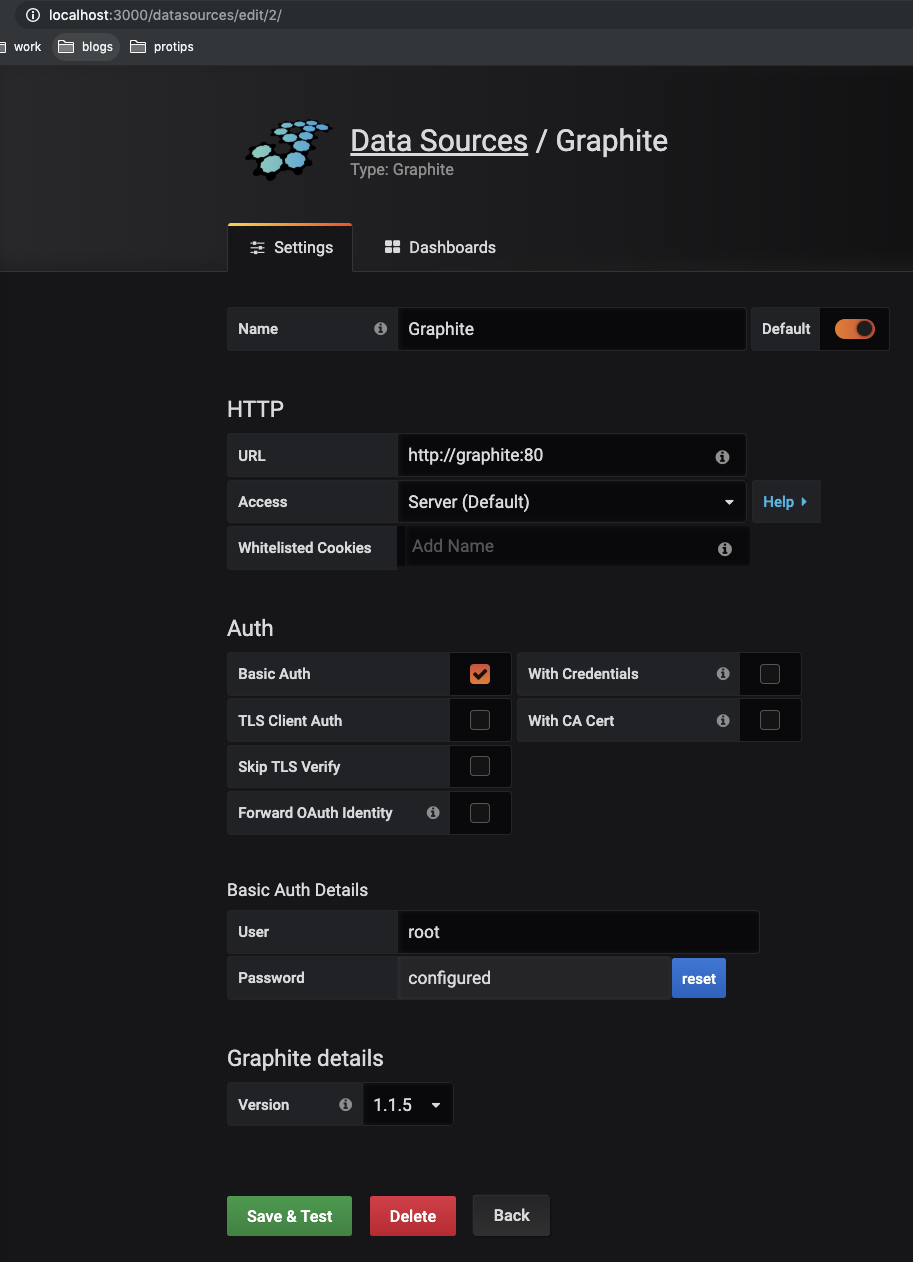Enable the Skip TLS Verify checkbox
Screen dimensions: 913x1262
tap(480, 766)
